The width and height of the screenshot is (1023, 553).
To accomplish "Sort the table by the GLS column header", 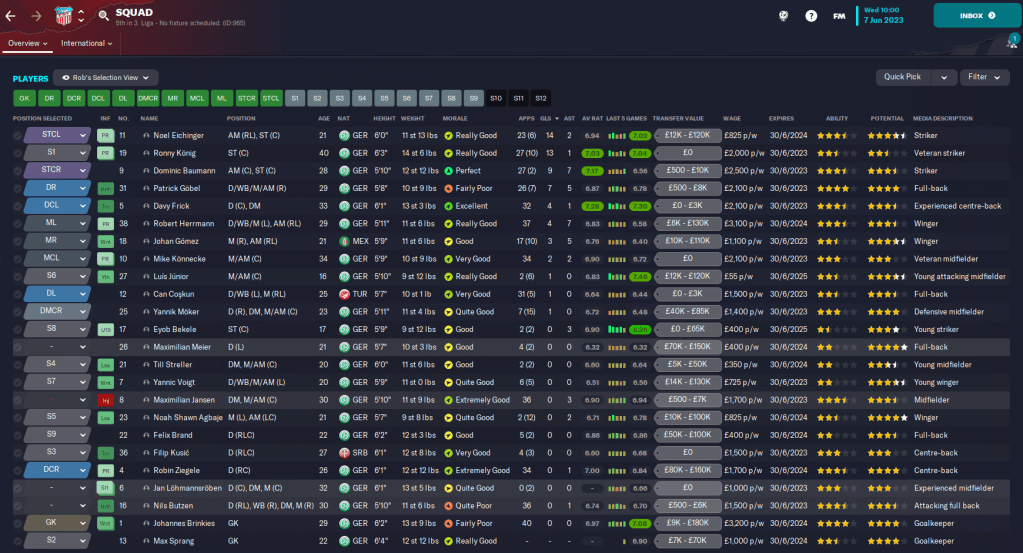I will pos(546,118).
